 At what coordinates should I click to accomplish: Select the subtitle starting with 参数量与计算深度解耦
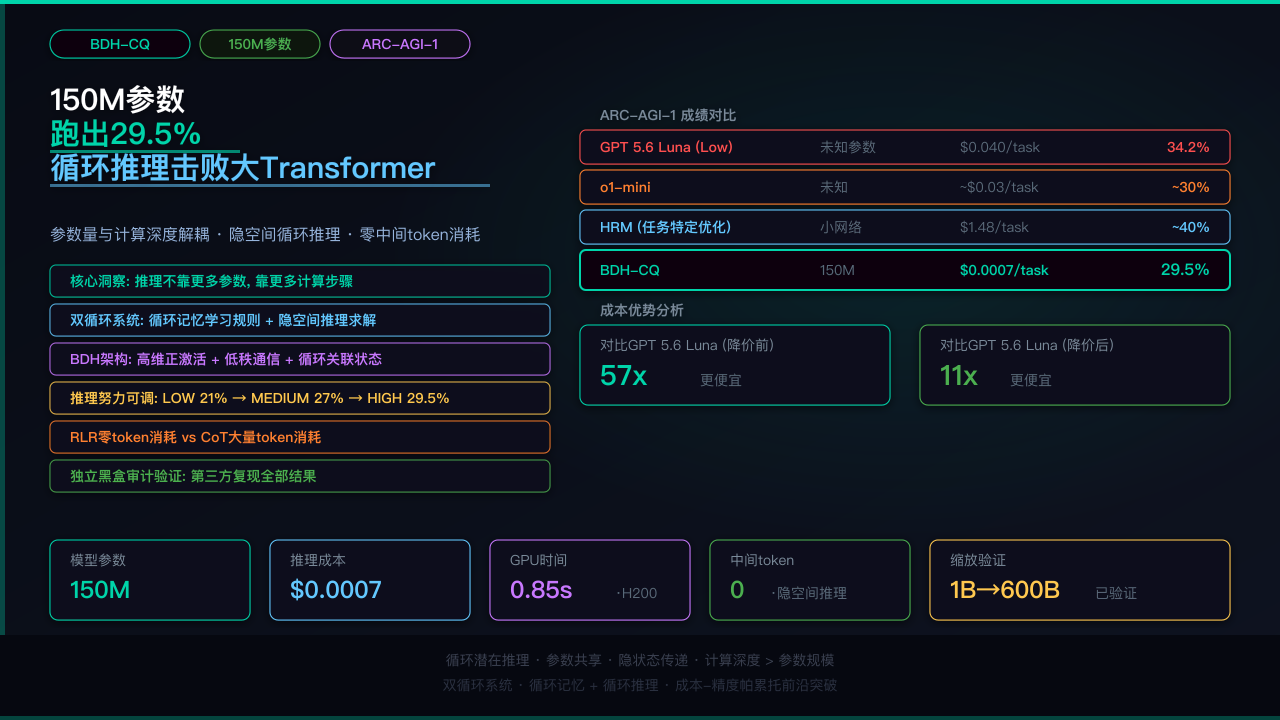coord(265,234)
